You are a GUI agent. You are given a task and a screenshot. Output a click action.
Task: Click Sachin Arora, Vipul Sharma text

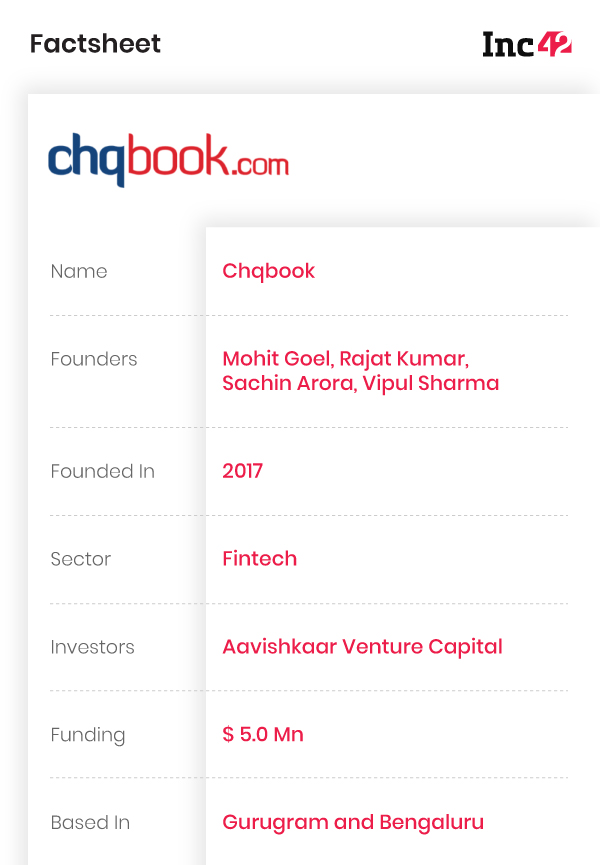click(361, 383)
